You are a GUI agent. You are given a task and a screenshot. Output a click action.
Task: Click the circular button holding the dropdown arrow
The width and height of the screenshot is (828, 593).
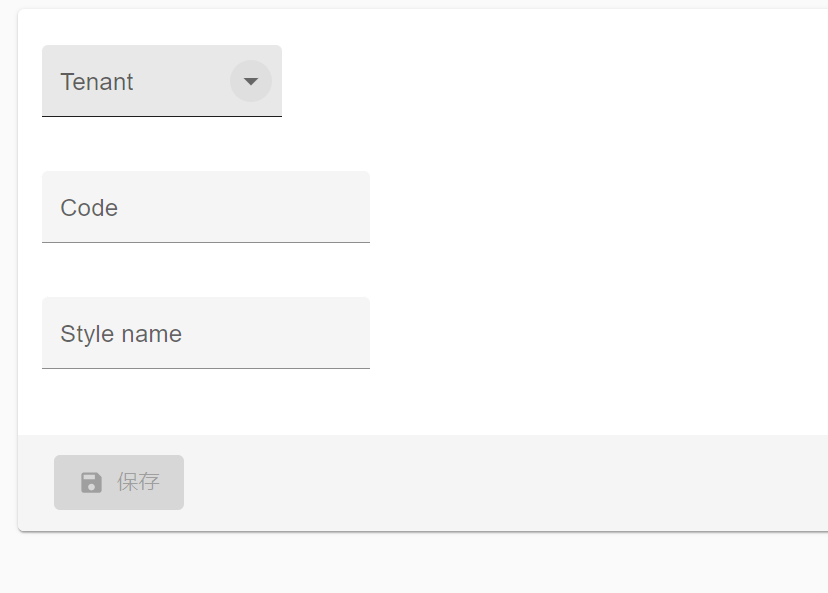(x=250, y=81)
